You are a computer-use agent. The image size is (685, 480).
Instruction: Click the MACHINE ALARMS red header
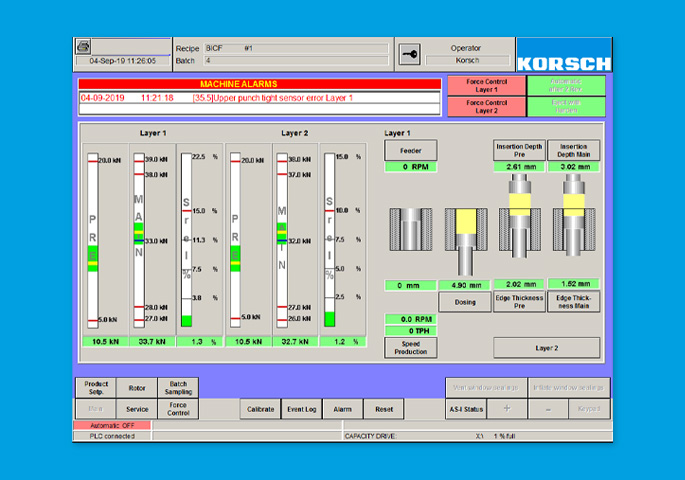(x=259, y=84)
